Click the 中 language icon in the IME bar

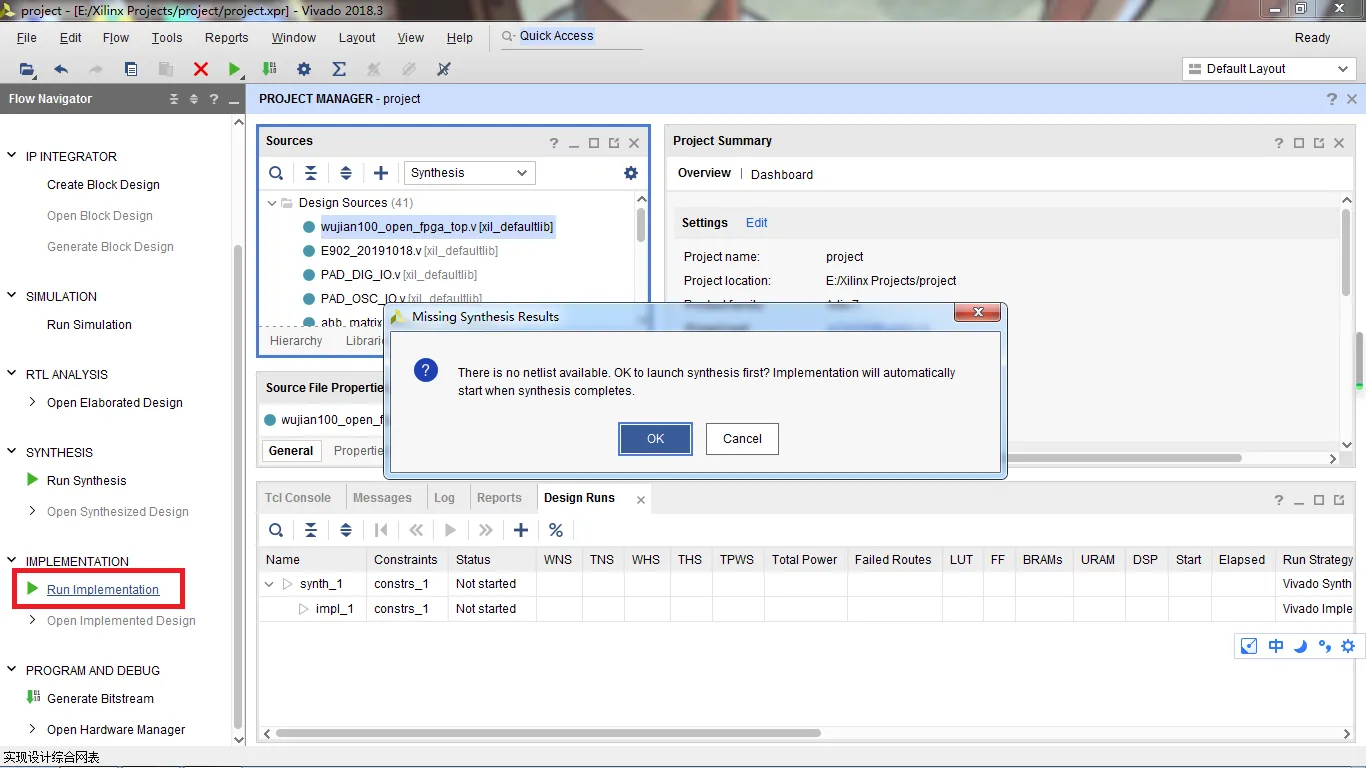pyautogui.click(x=1276, y=646)
